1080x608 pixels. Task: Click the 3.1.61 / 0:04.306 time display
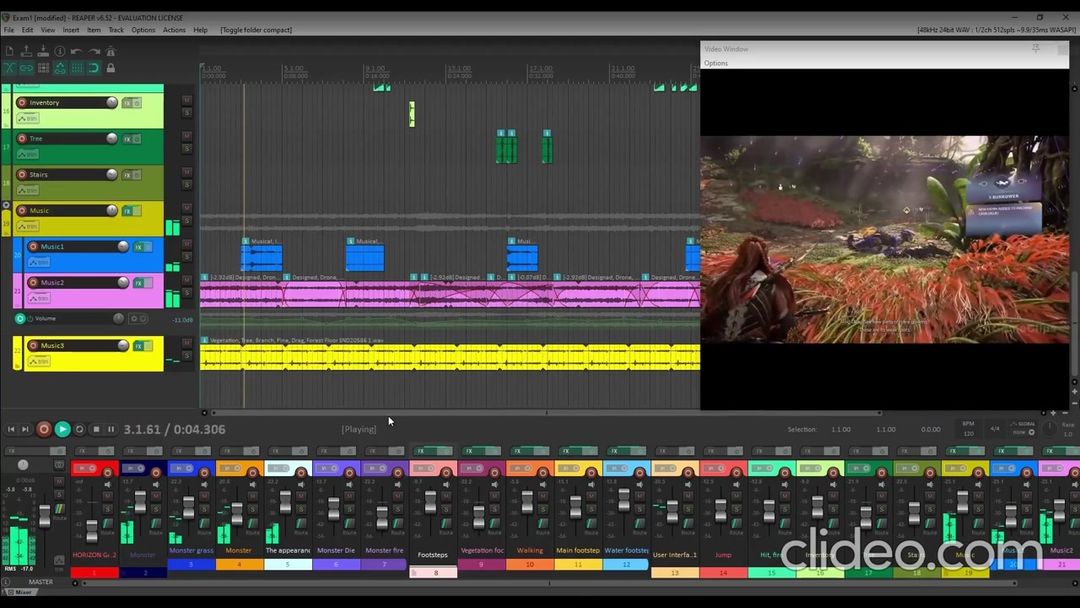pos(174,429)
